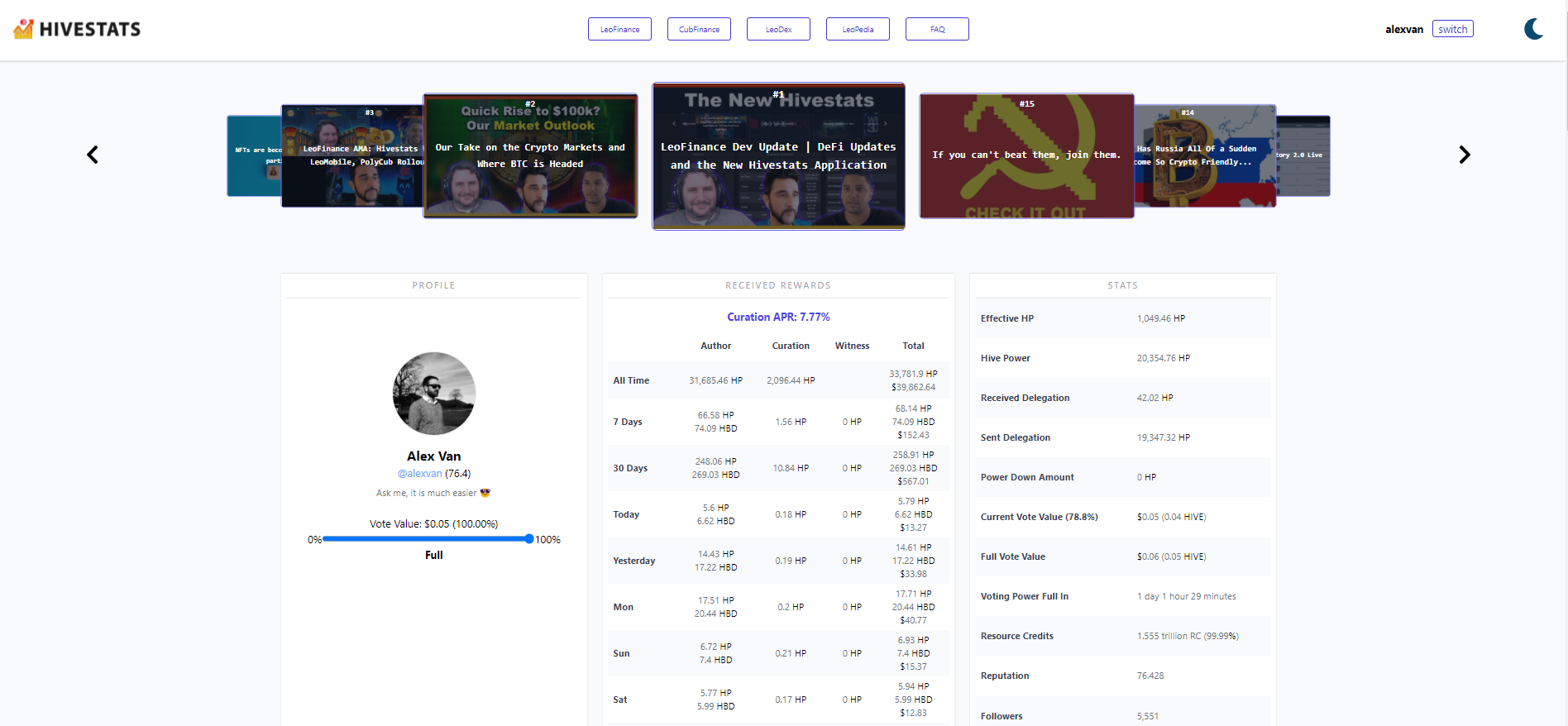Click the Vote Value: $0.05 (100.00%) text

tap(434, 523)
